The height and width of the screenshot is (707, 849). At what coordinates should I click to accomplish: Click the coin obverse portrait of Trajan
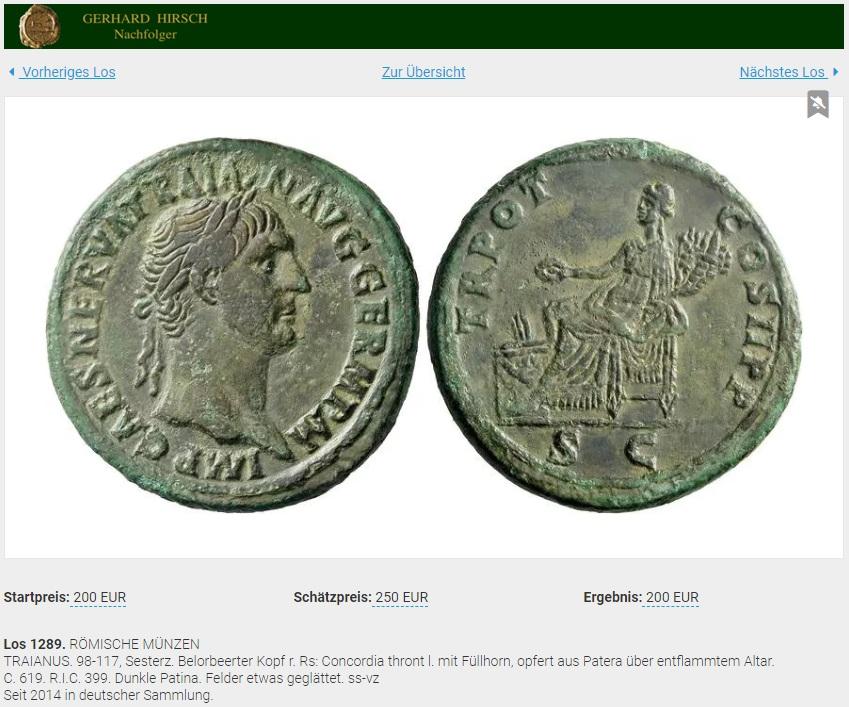coord(232,325)
